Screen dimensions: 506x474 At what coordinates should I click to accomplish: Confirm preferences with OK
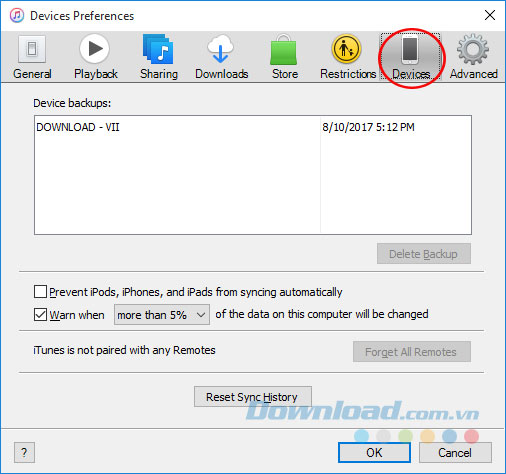pos(374,453)
